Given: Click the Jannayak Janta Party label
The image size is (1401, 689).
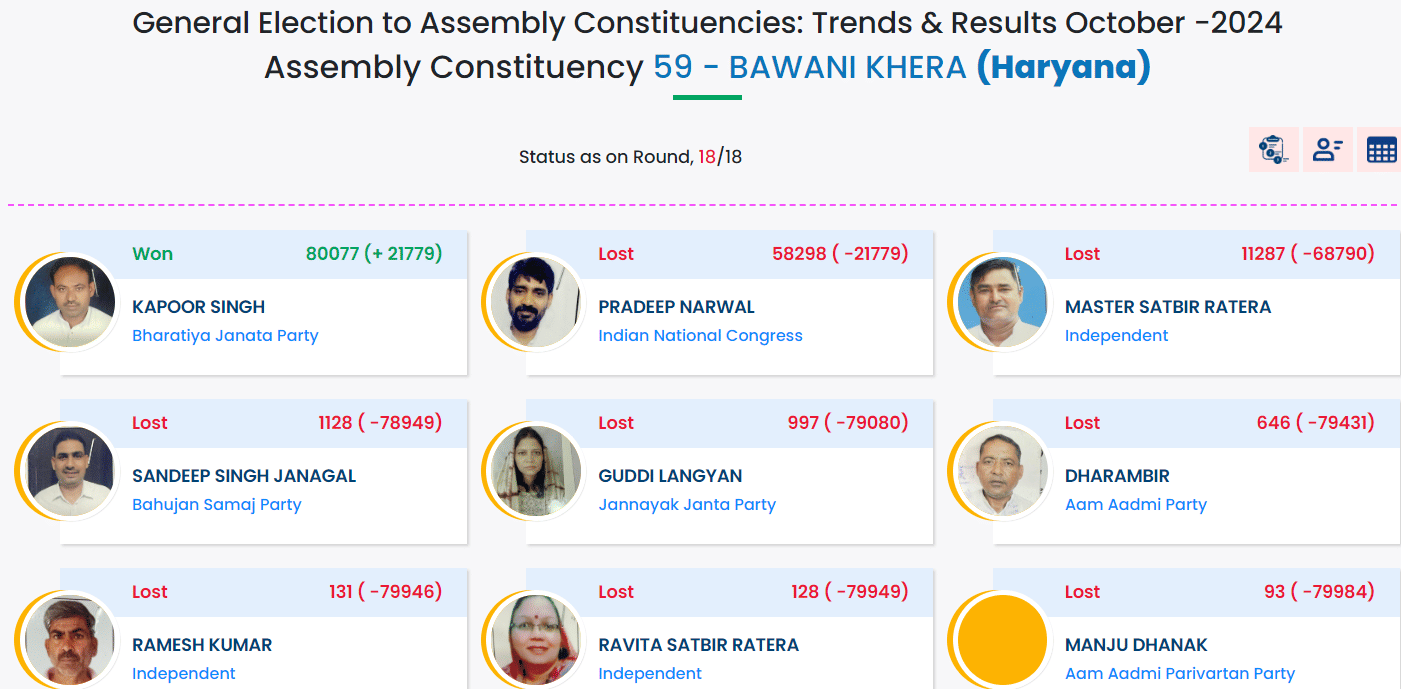Looking at the screenshot, I should click(687, 505).
